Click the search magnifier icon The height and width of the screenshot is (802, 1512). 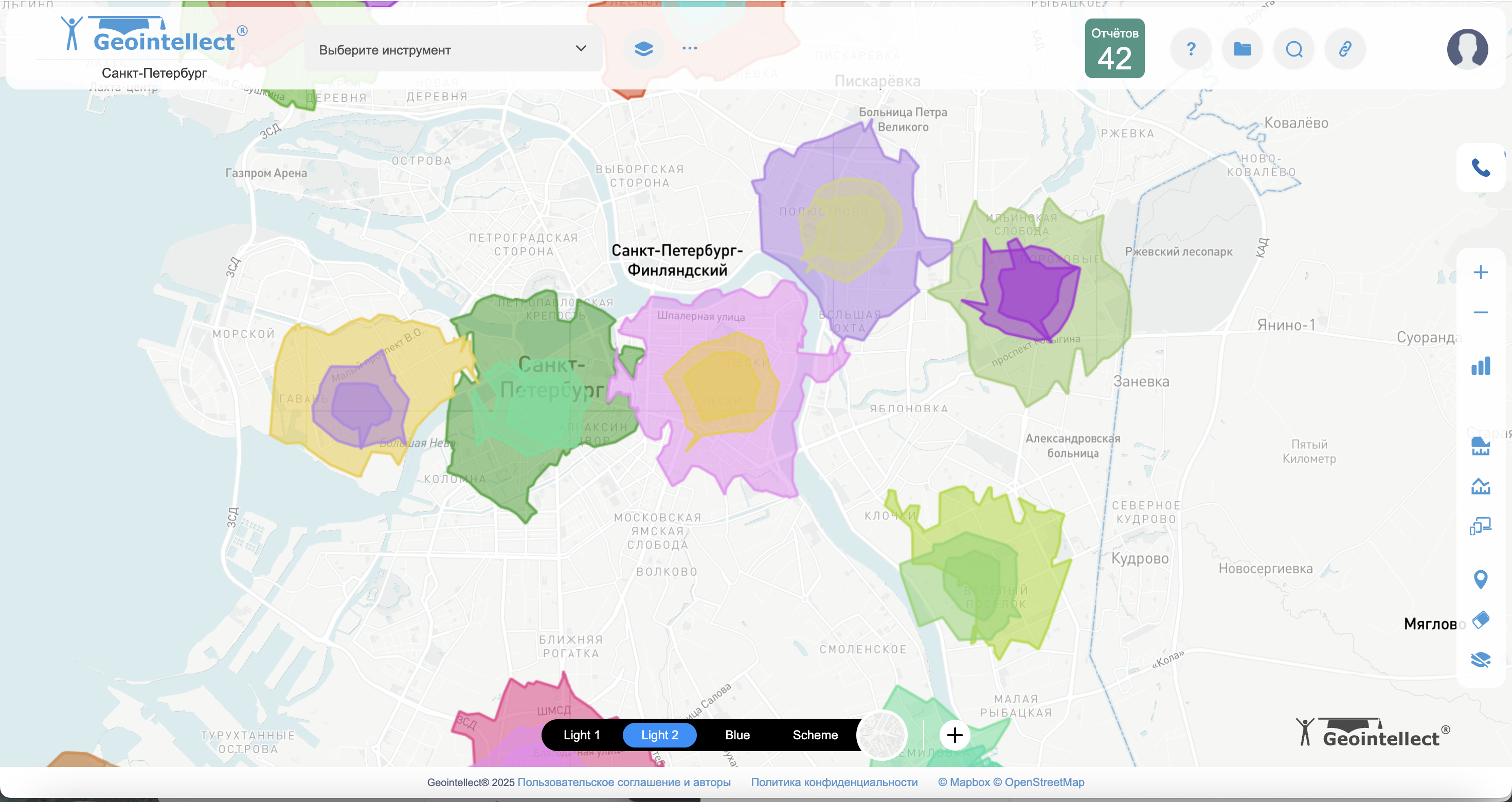point(1293,49)
